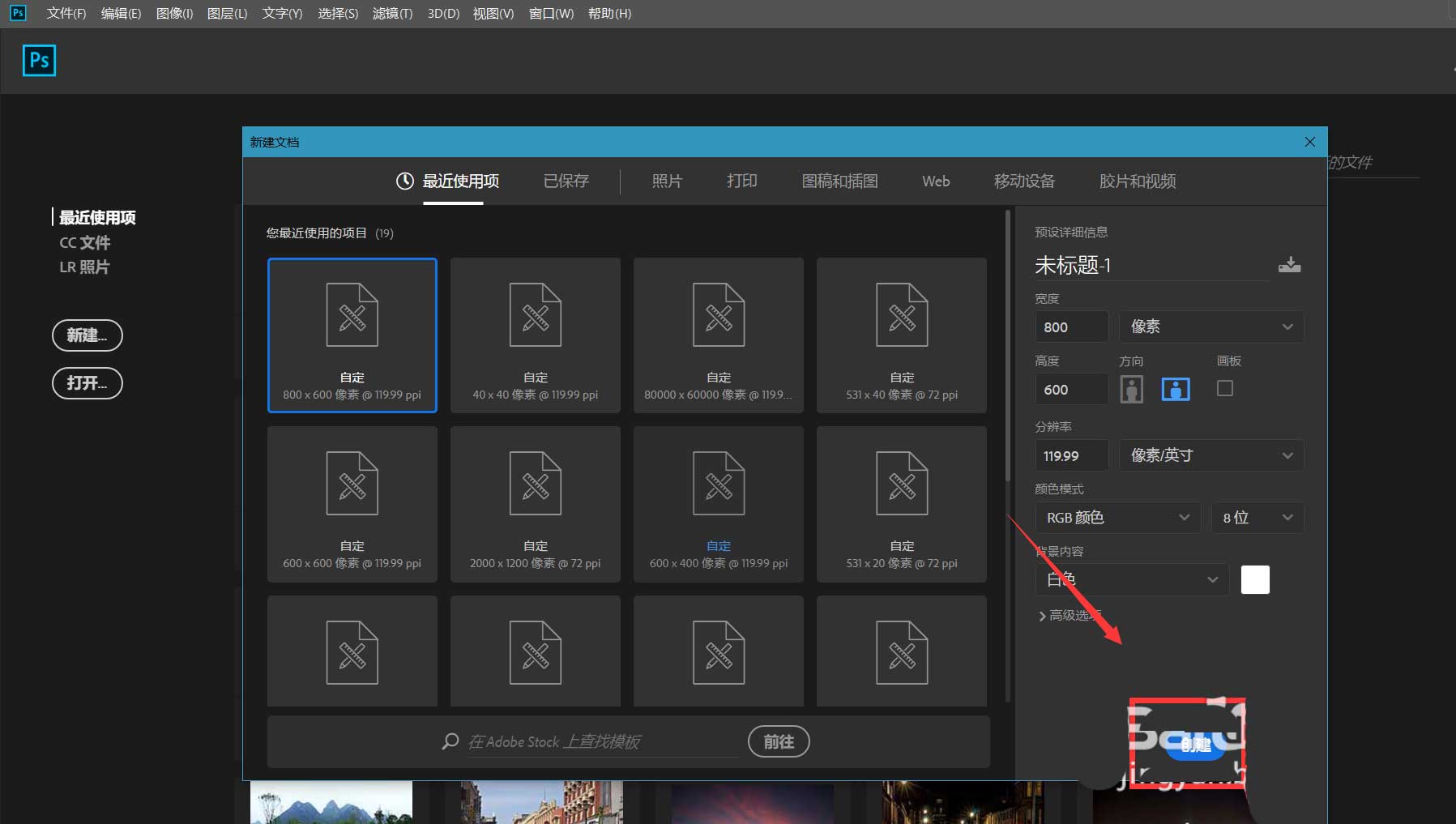
Task: Select preset 2000 x 1200 像素 @ 72 ppi
Action: [536, 504]
